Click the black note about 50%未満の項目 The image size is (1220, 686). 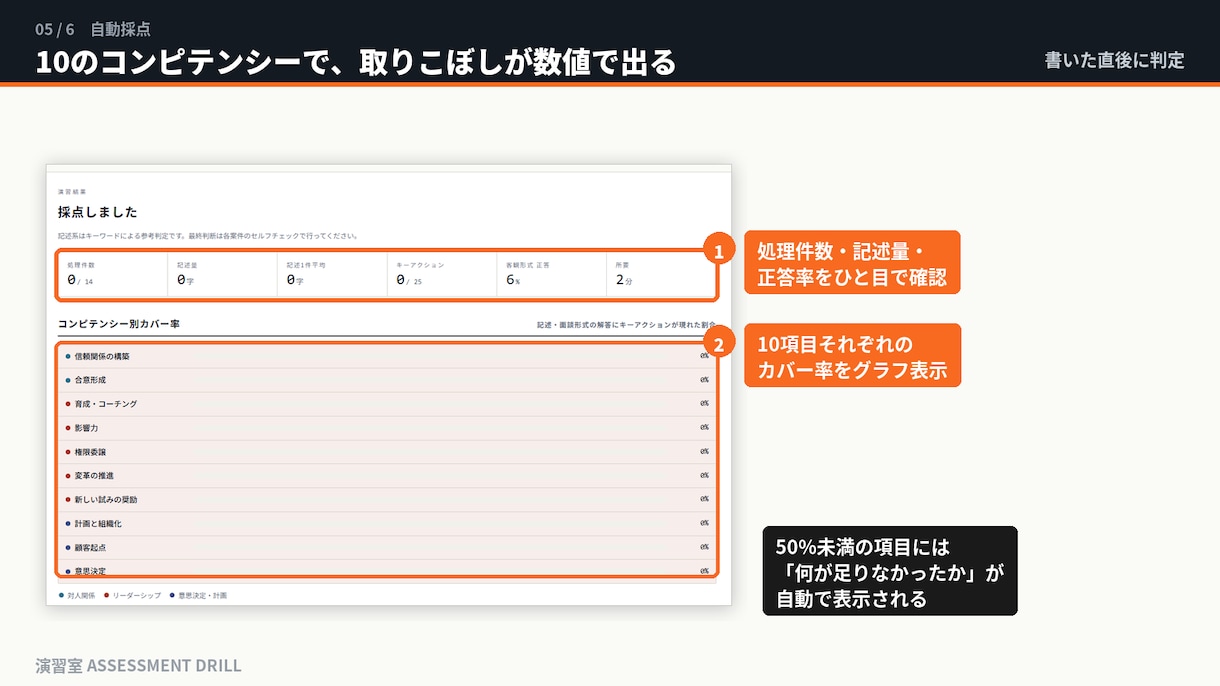point(890,571)
